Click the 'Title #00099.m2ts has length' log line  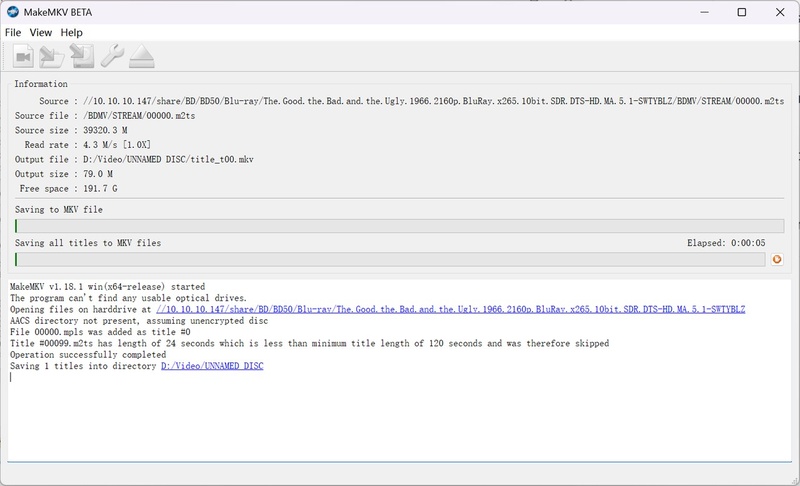[x=309, y=343]
